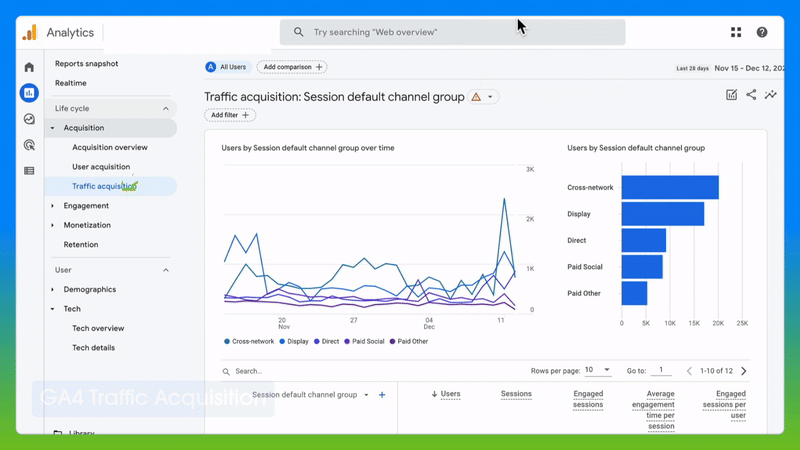Open the Retention report
Viewport: 800px width, 450px height.
point(81,244)
